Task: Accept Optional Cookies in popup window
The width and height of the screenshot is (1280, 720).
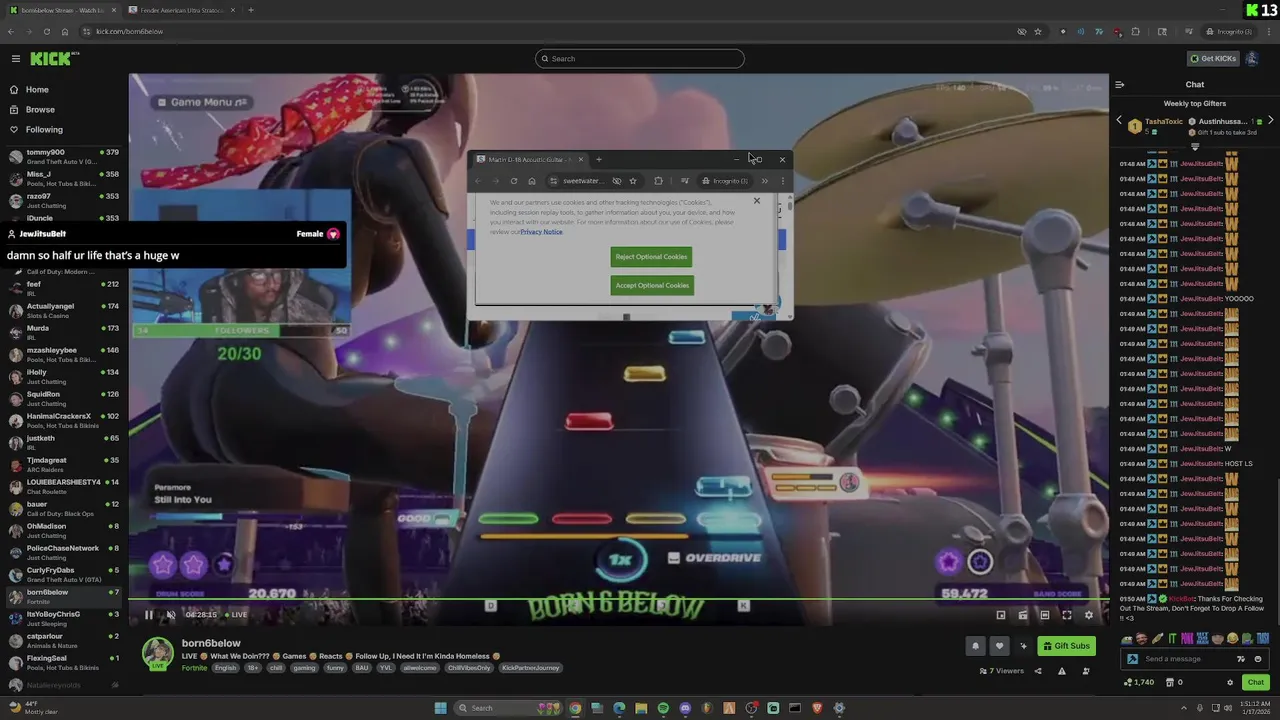Action: pyautogui.click(x=651, y=285)
